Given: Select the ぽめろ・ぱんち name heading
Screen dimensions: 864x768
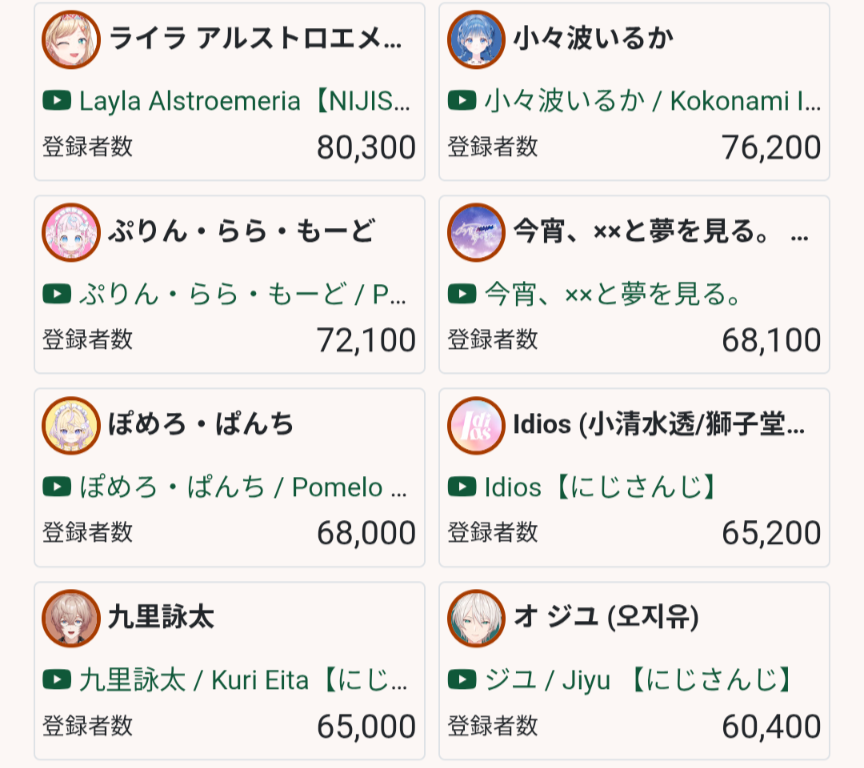Looking at the screenshot, I should click(201, 424).
